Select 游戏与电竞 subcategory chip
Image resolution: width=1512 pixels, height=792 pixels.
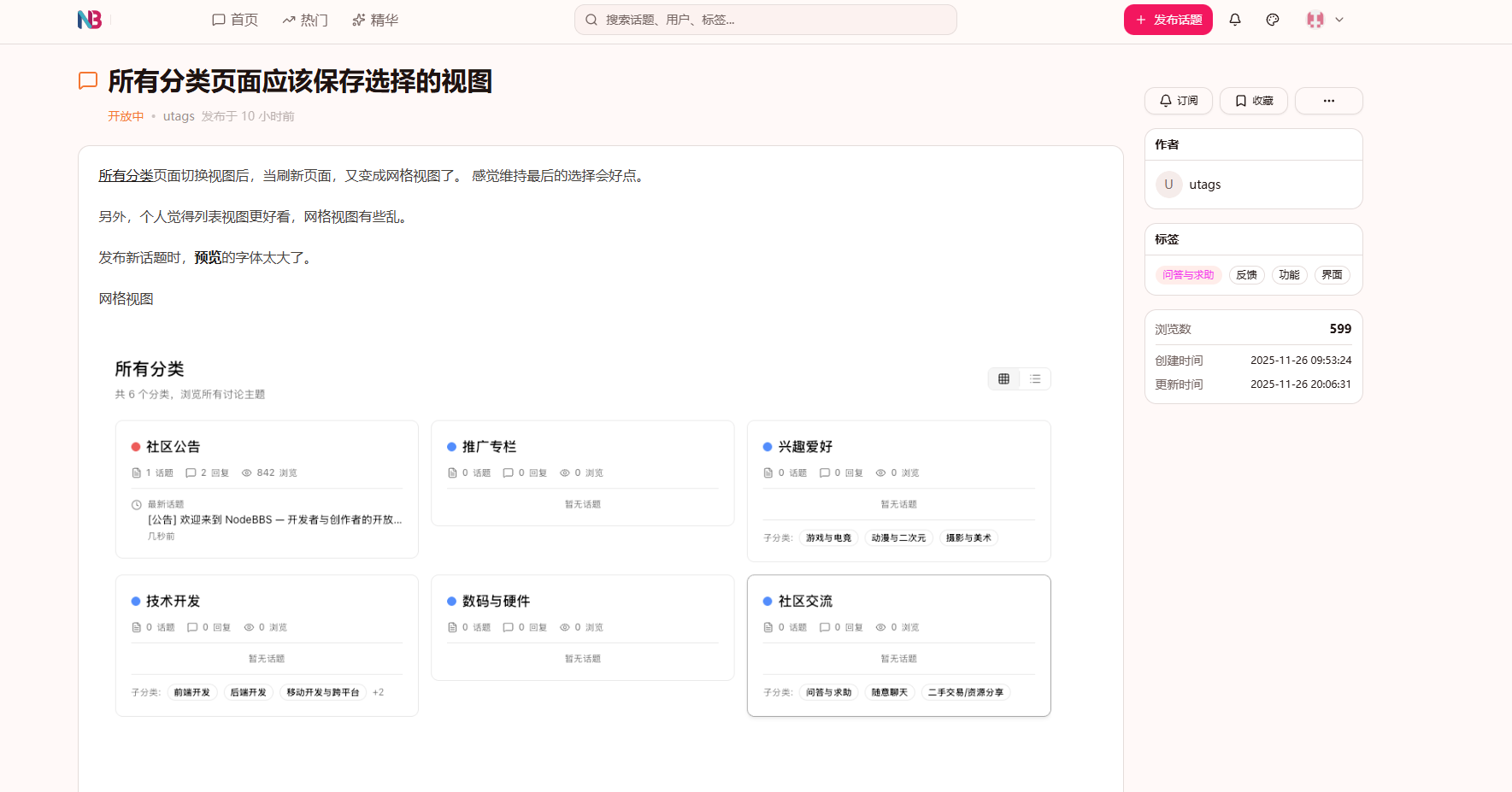[x=829, y=538]
